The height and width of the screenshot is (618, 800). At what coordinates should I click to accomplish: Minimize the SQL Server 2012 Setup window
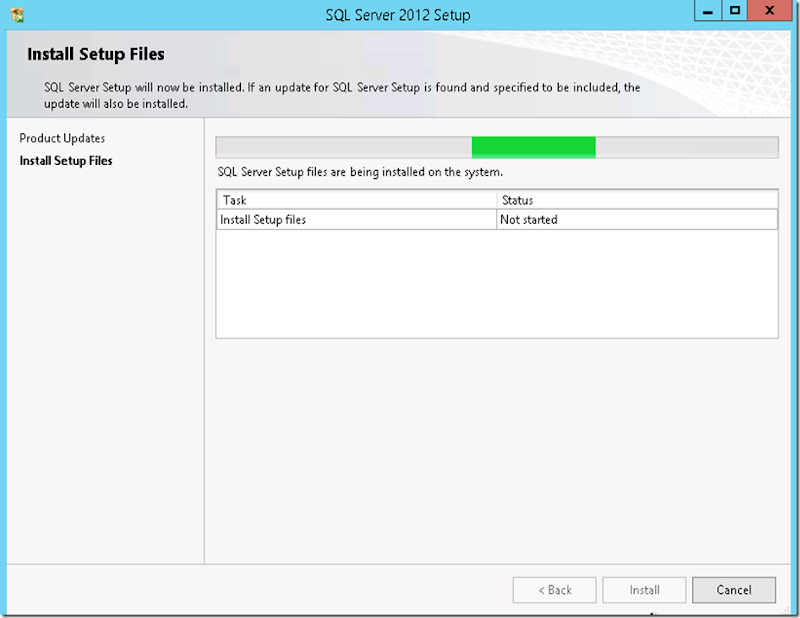[x=708, y=11]
